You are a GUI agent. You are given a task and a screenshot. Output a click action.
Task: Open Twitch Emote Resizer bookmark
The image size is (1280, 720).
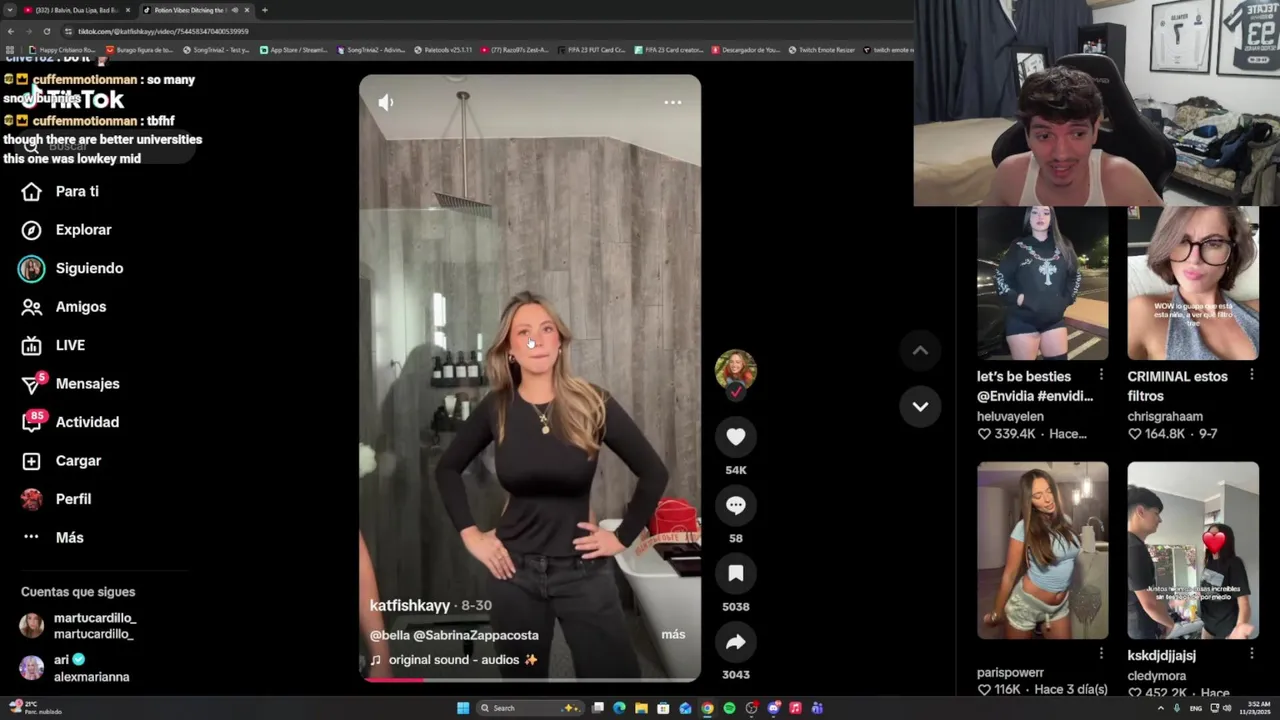click(x=822, y=50)
